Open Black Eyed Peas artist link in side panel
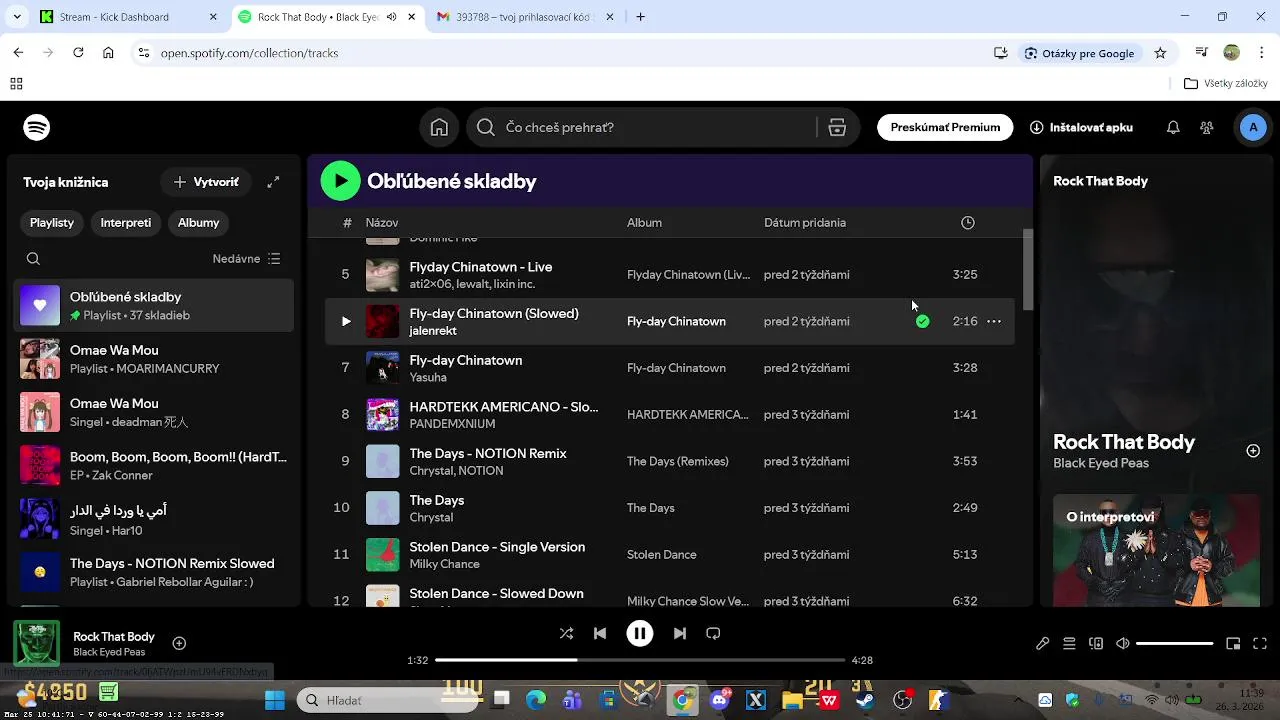Image resolution: width=1280 pixels, height=720 pixels. coord(1101,463)
